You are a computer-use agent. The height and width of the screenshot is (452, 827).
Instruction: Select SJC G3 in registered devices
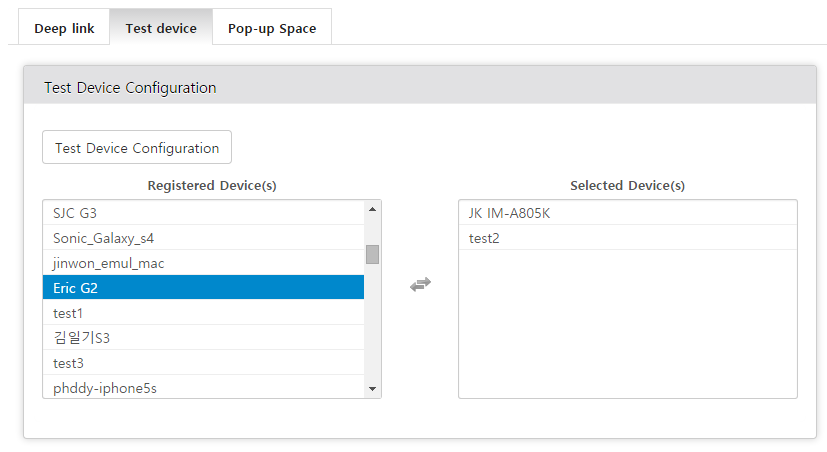pyautogui.click(x=204, y=213)
